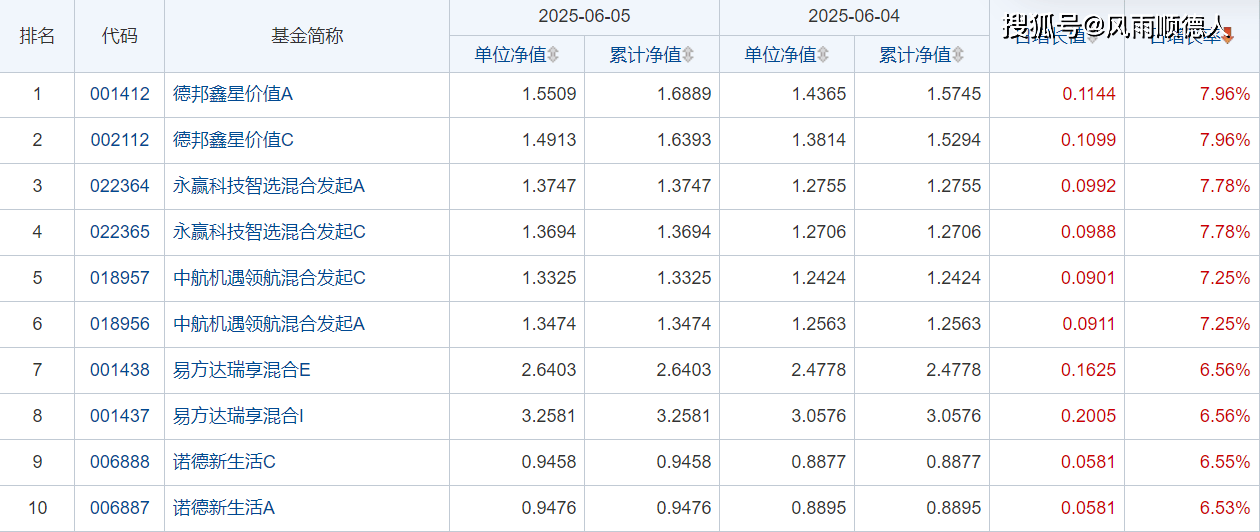Open the 德邦鑫星价值A fund page

click(x=233, y=94)
